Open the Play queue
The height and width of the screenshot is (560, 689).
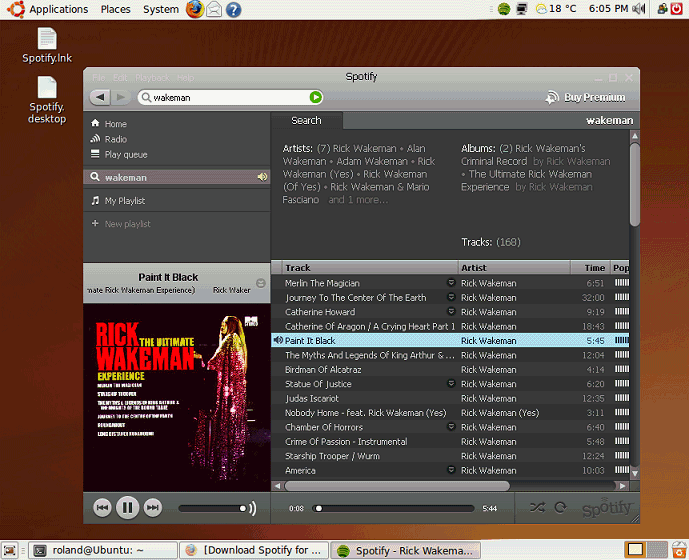(126, 154)
